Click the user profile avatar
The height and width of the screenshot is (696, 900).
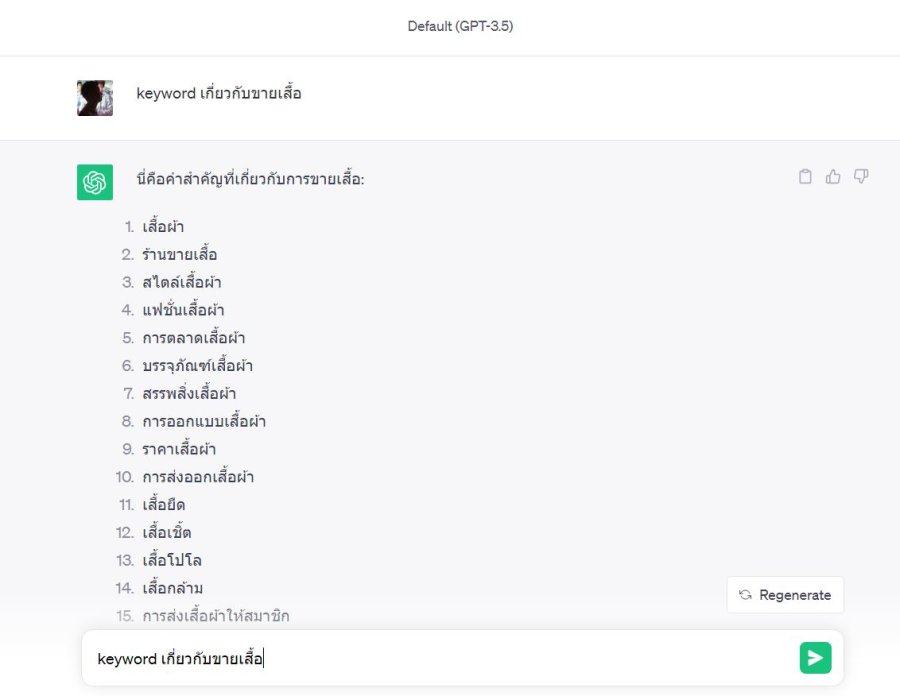click(x=95, y=98)
